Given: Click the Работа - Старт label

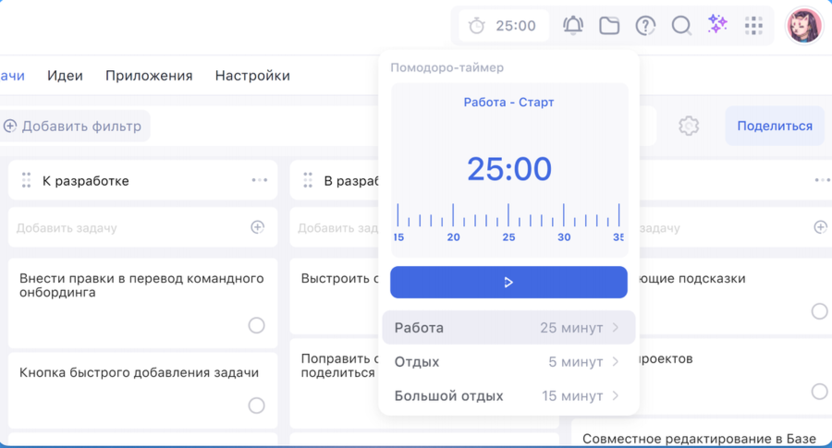Looking at the screenshot, I should coord(508,102).
